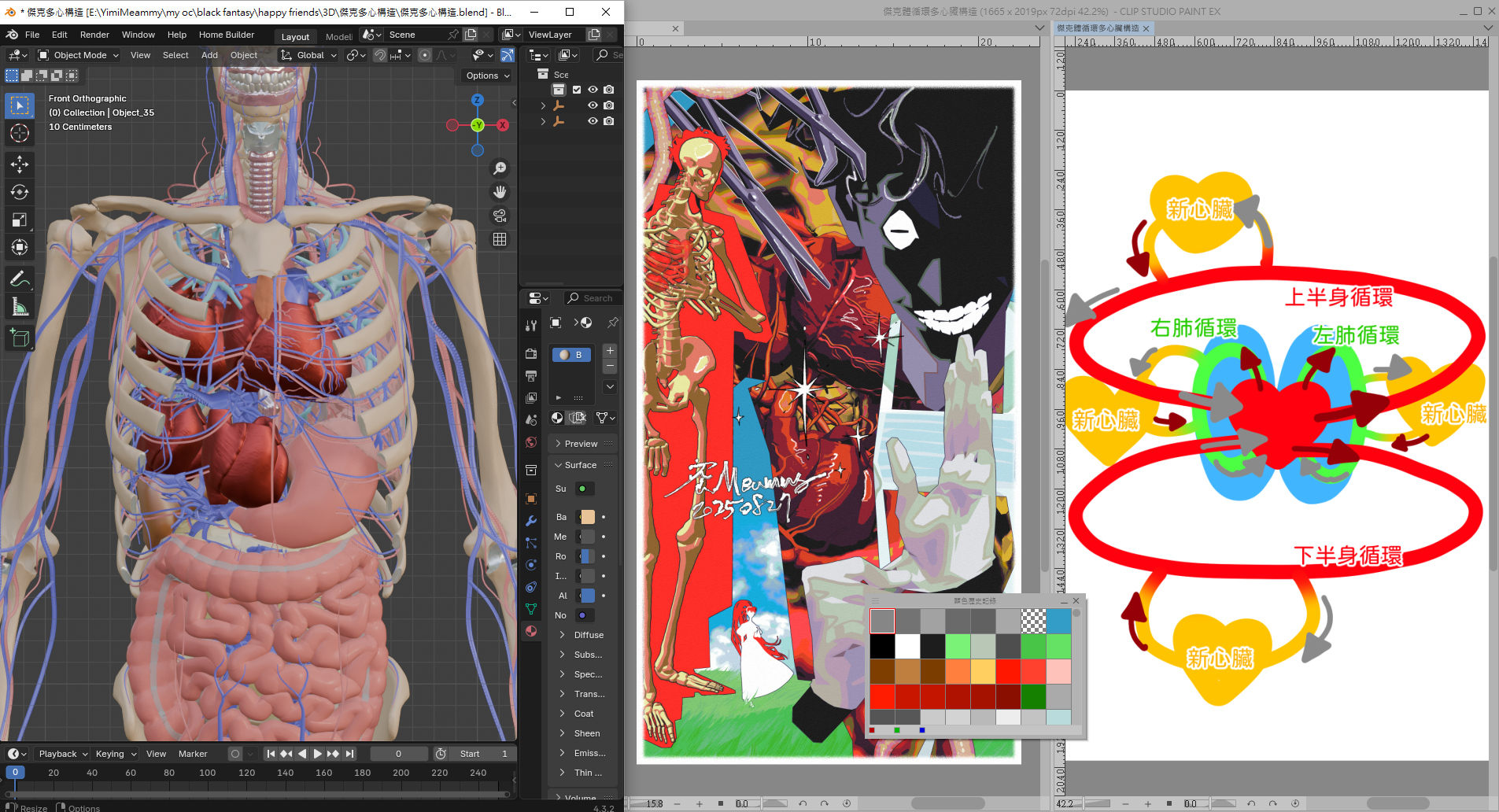Expand the second object in outliner
The height and width of the screenshot is (812, 1499).
coord(543,105)
